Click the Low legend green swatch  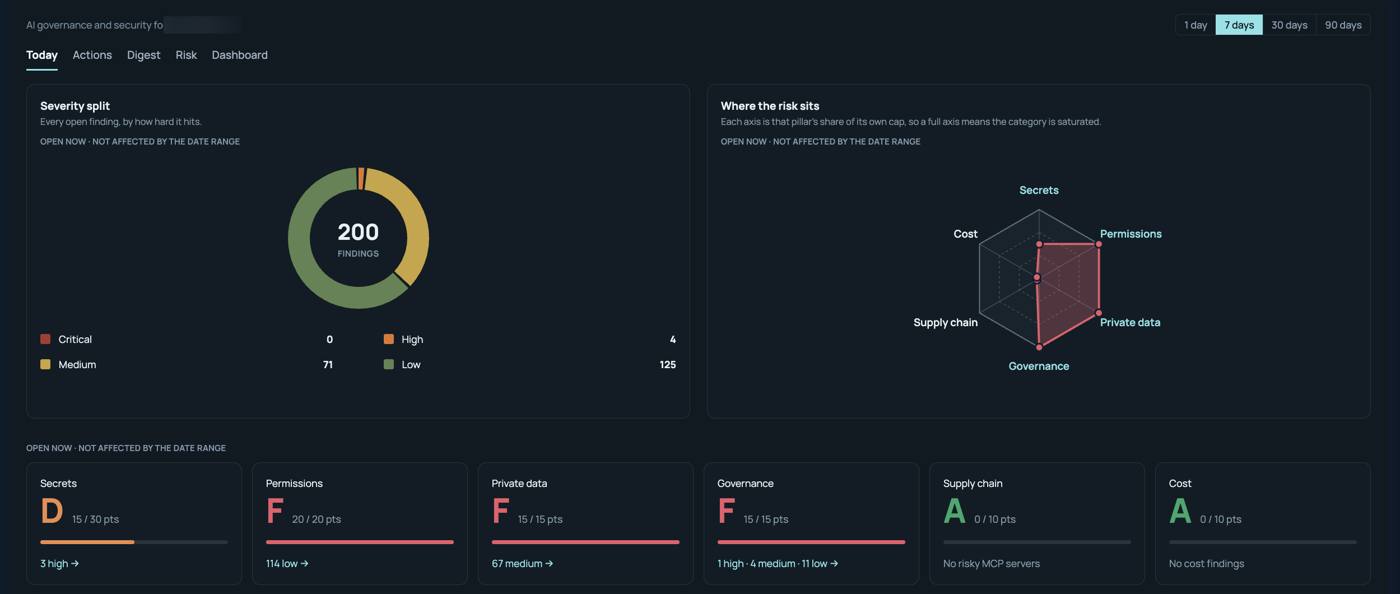[389, 364]
